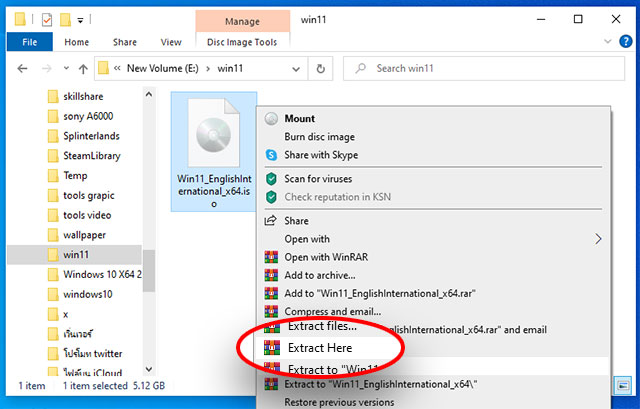Expand the Open with submenu arrow

click(x=598, y=239)
